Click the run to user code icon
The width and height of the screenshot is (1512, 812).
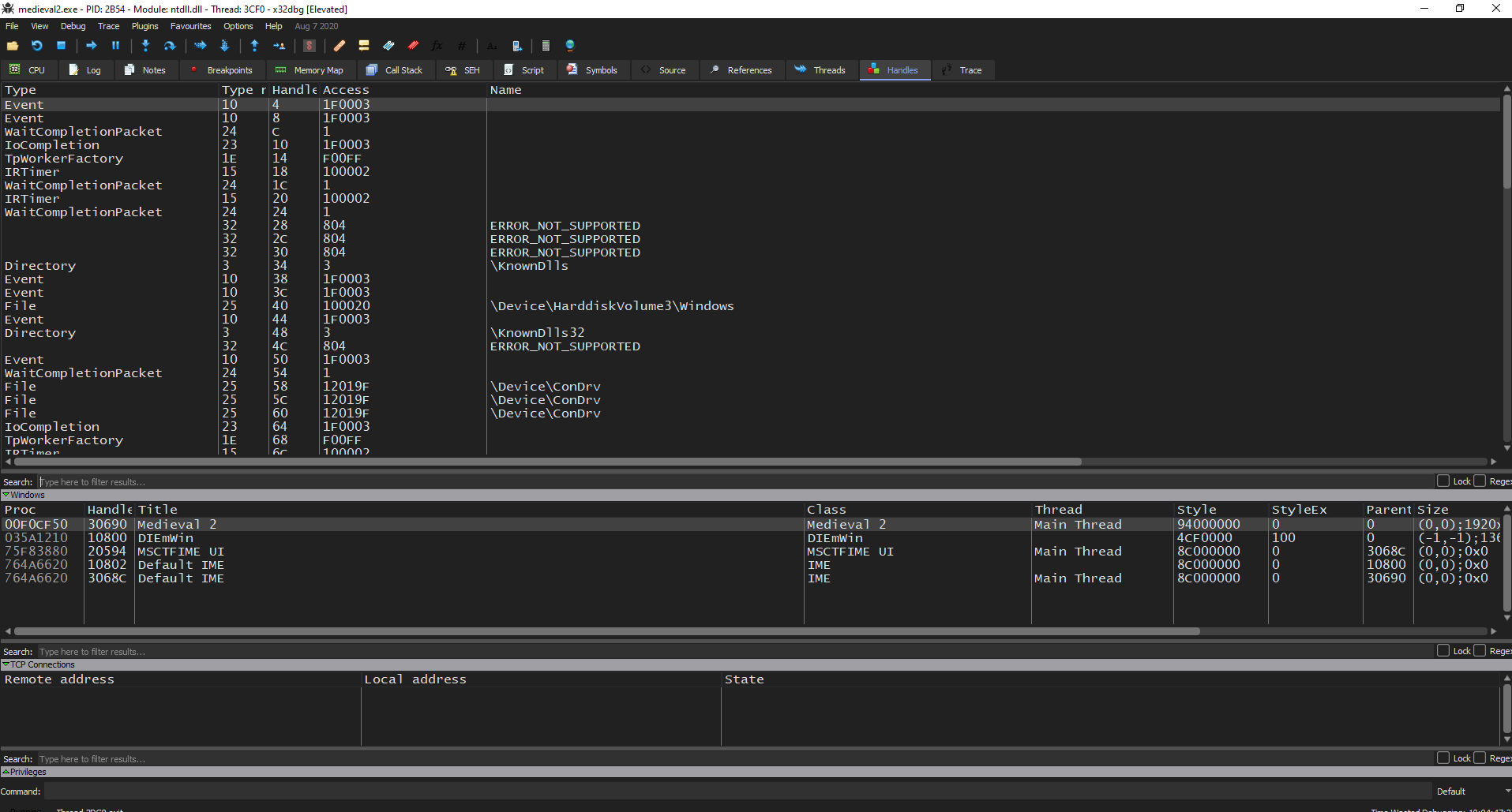pyautogui.click(x=279, y=46)
